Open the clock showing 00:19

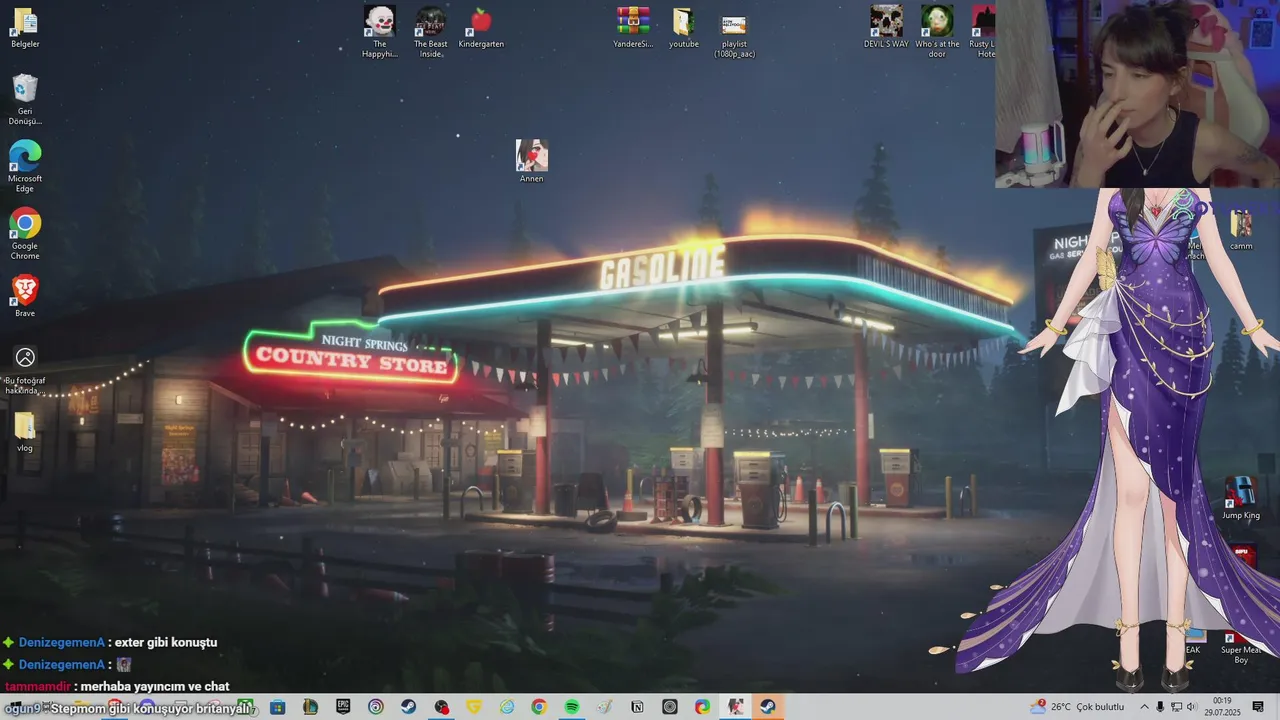tap(1222, 706)
